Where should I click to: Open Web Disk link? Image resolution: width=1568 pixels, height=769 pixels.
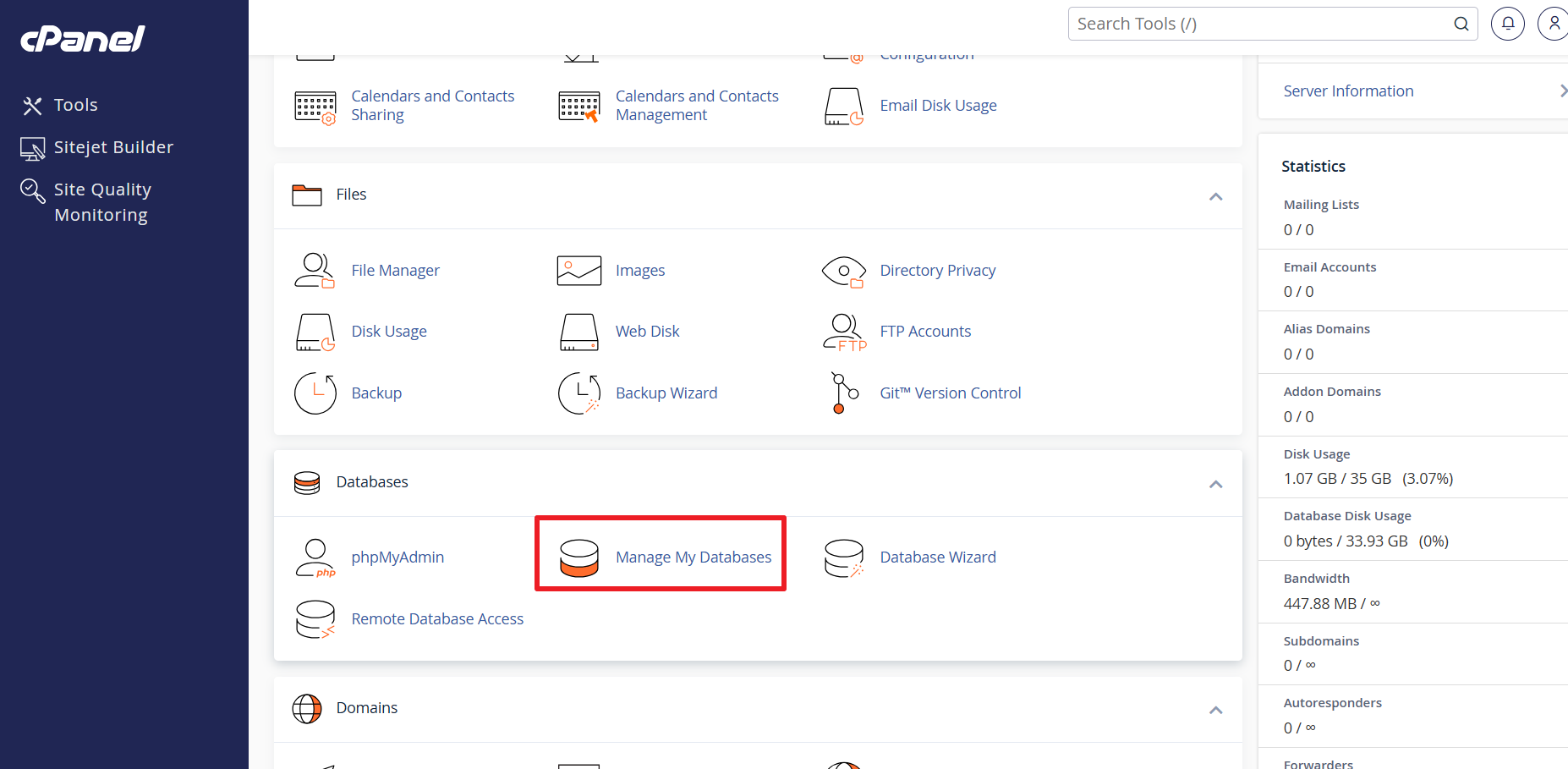[647, 332]
